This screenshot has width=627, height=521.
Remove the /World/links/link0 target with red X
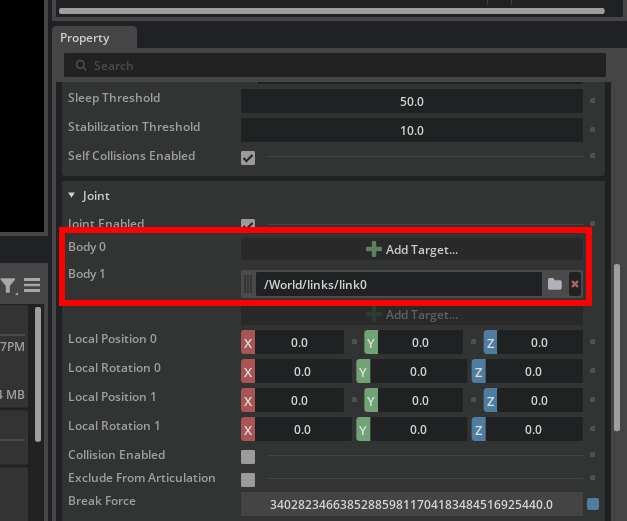coord(575,285)
